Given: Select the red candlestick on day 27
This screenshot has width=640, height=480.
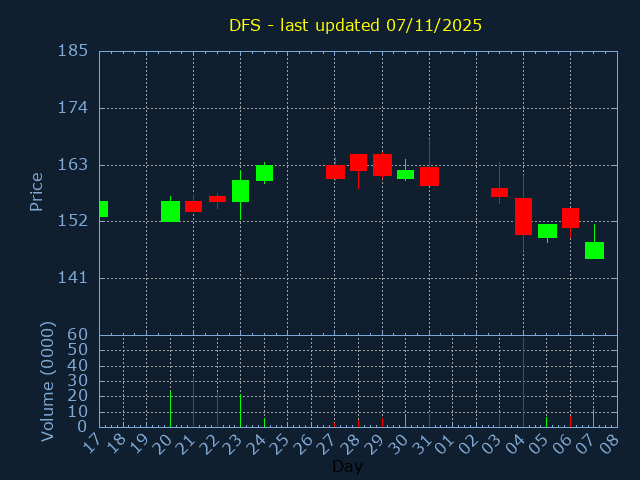Looking at the screenshot, I should point(335,172).
